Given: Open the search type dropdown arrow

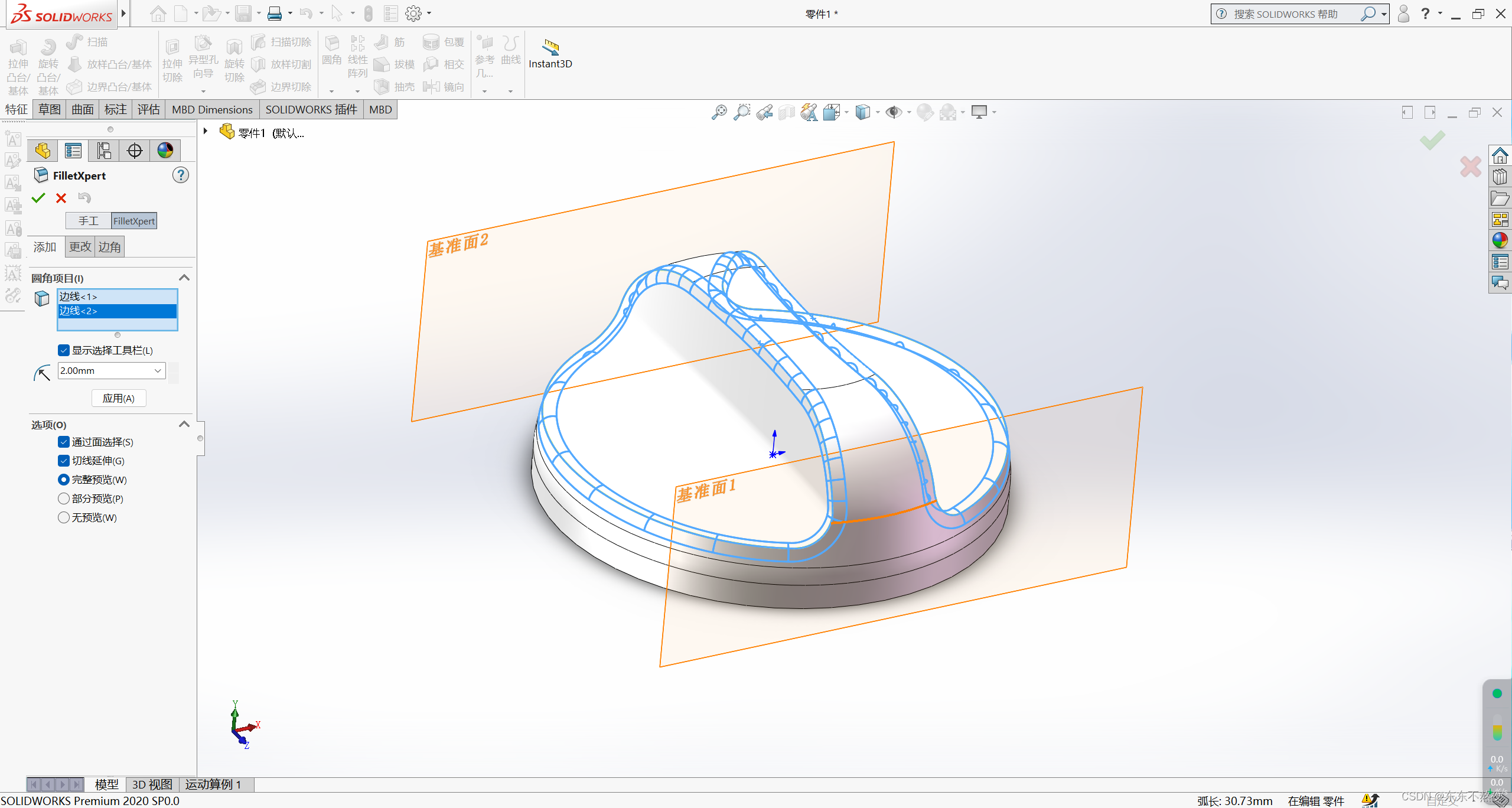Looking at the screenshot, I should tap(1384, 14).
